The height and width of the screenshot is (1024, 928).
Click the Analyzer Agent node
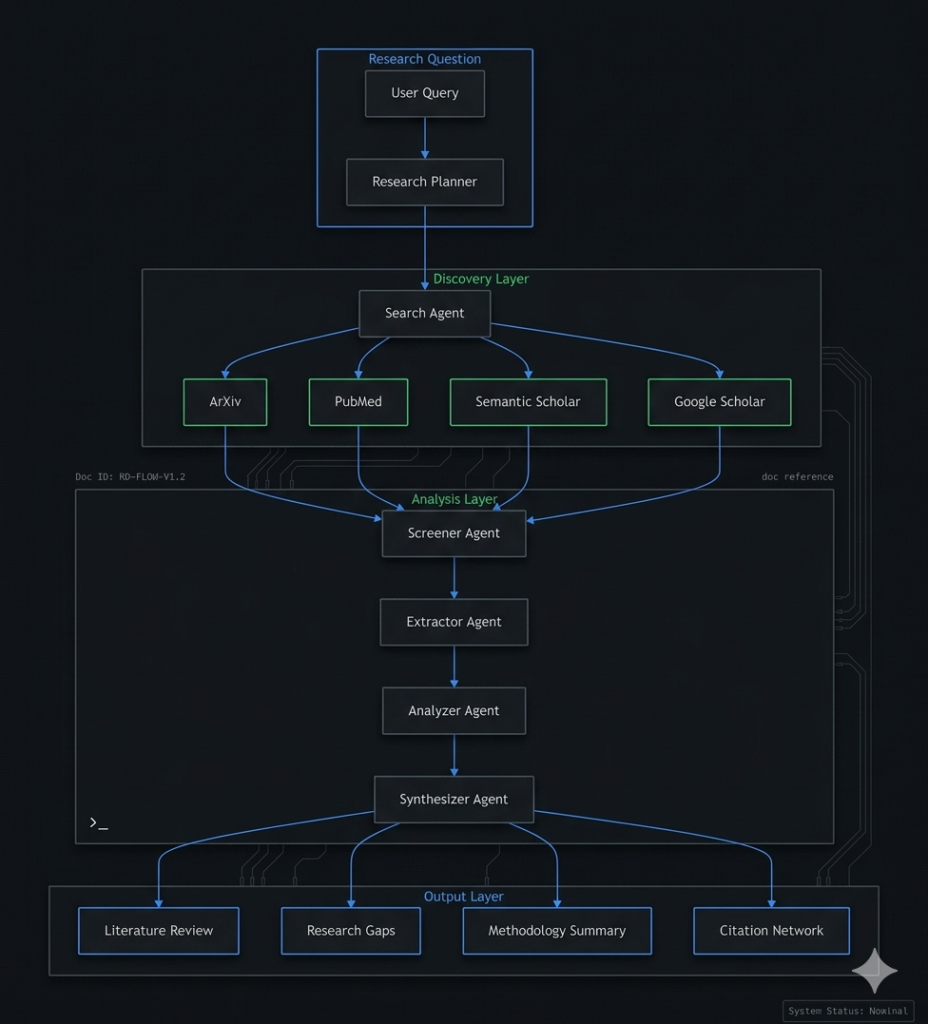[454, 711]
